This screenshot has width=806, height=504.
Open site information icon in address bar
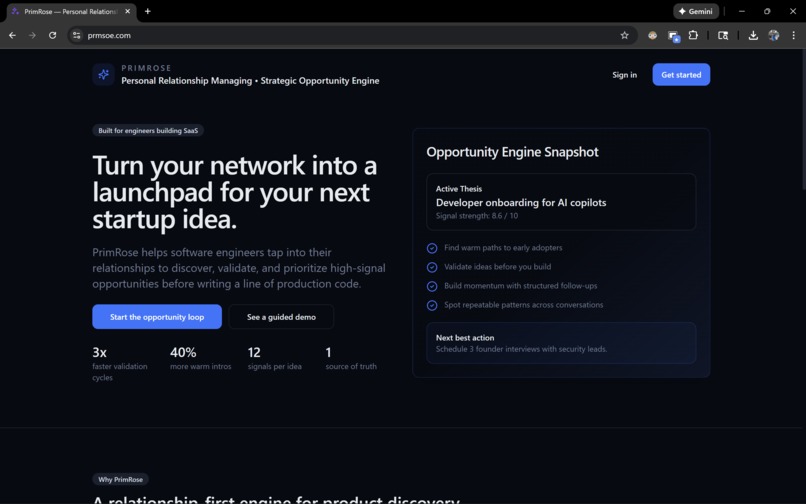(x=77, y=35)
